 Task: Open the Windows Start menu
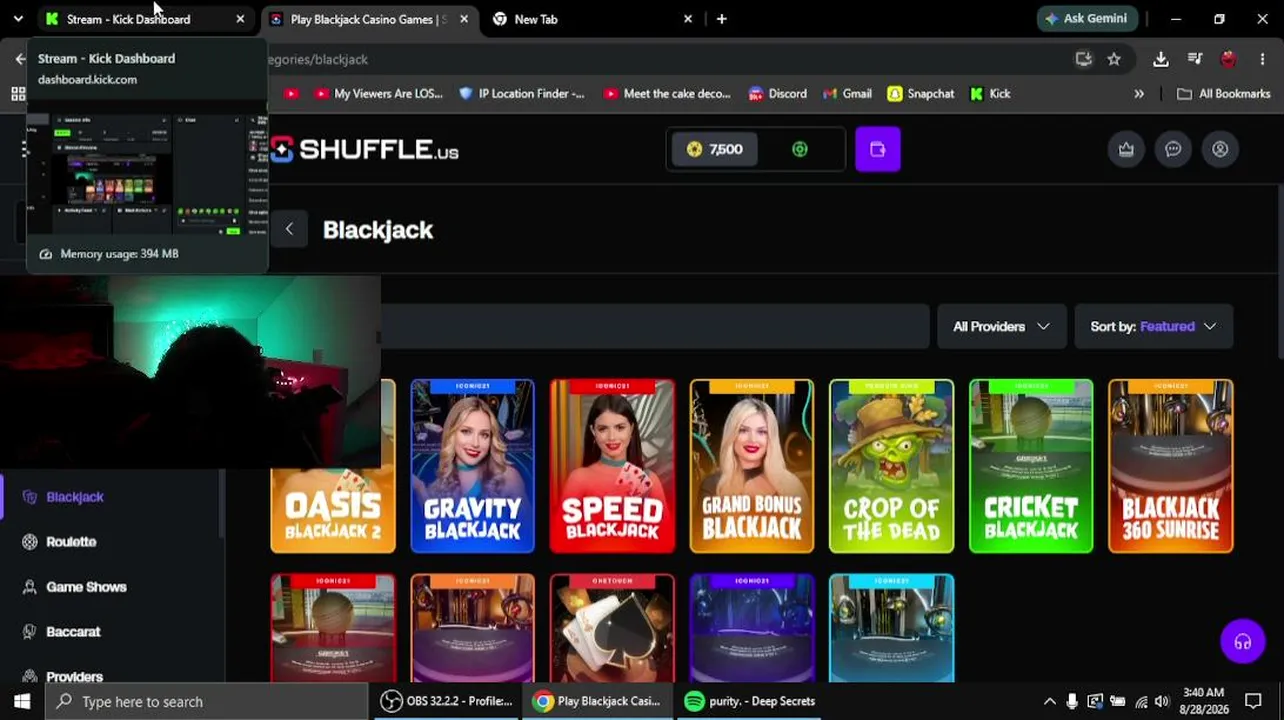22,701
